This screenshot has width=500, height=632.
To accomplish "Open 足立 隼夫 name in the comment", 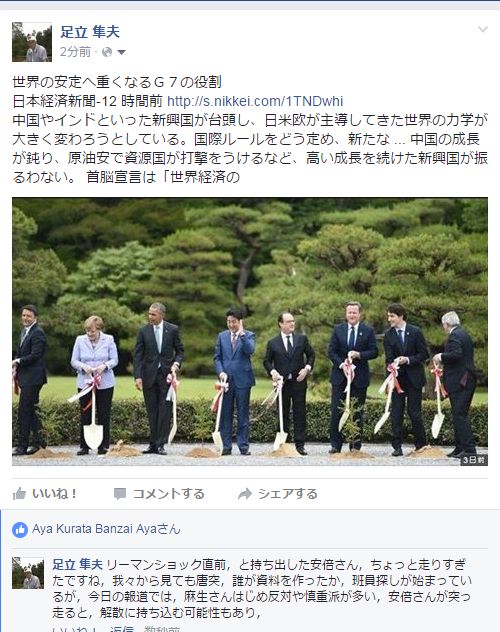I will [x=77, y=564].
